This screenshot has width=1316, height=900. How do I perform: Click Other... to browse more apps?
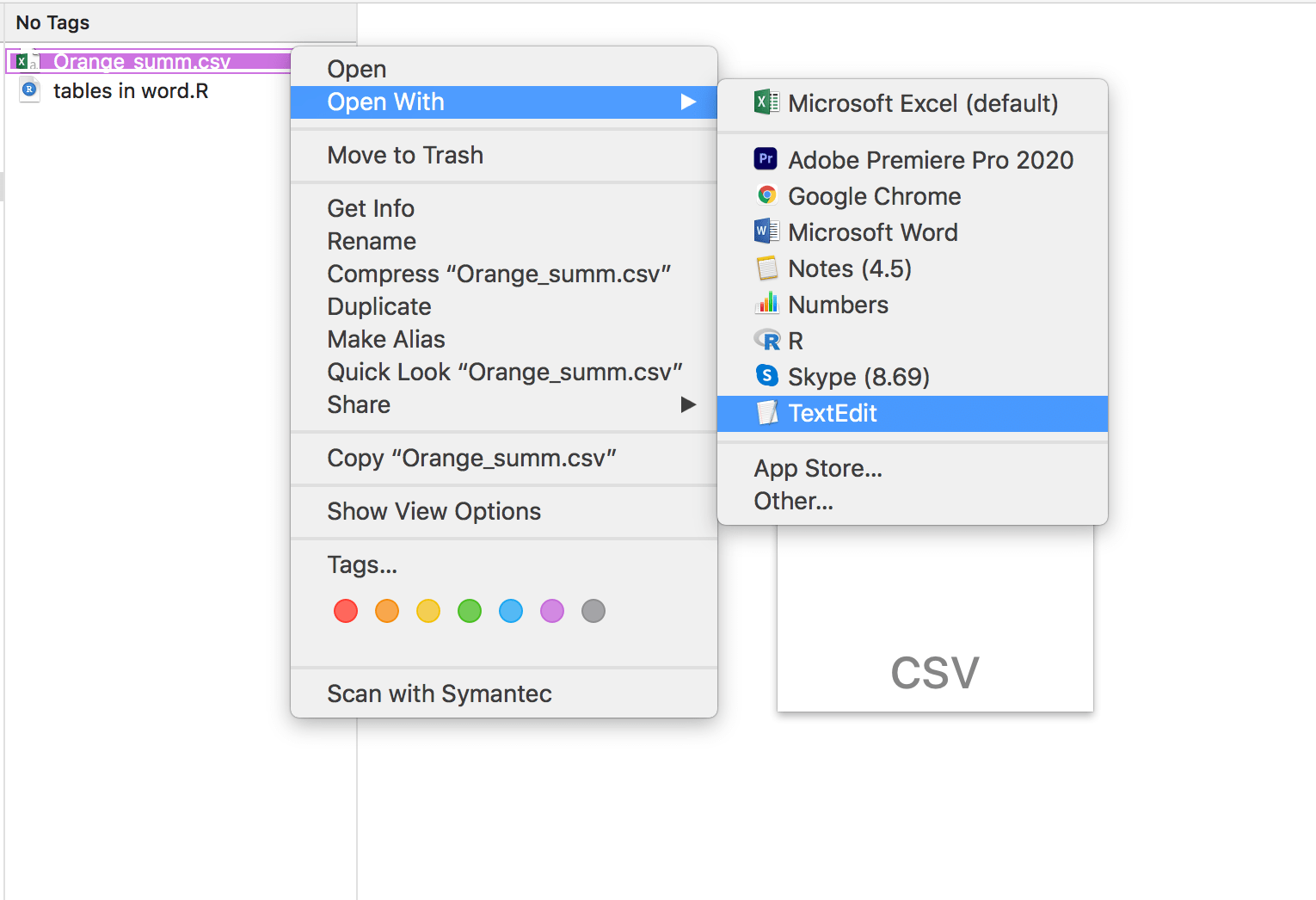pos(792,501)
